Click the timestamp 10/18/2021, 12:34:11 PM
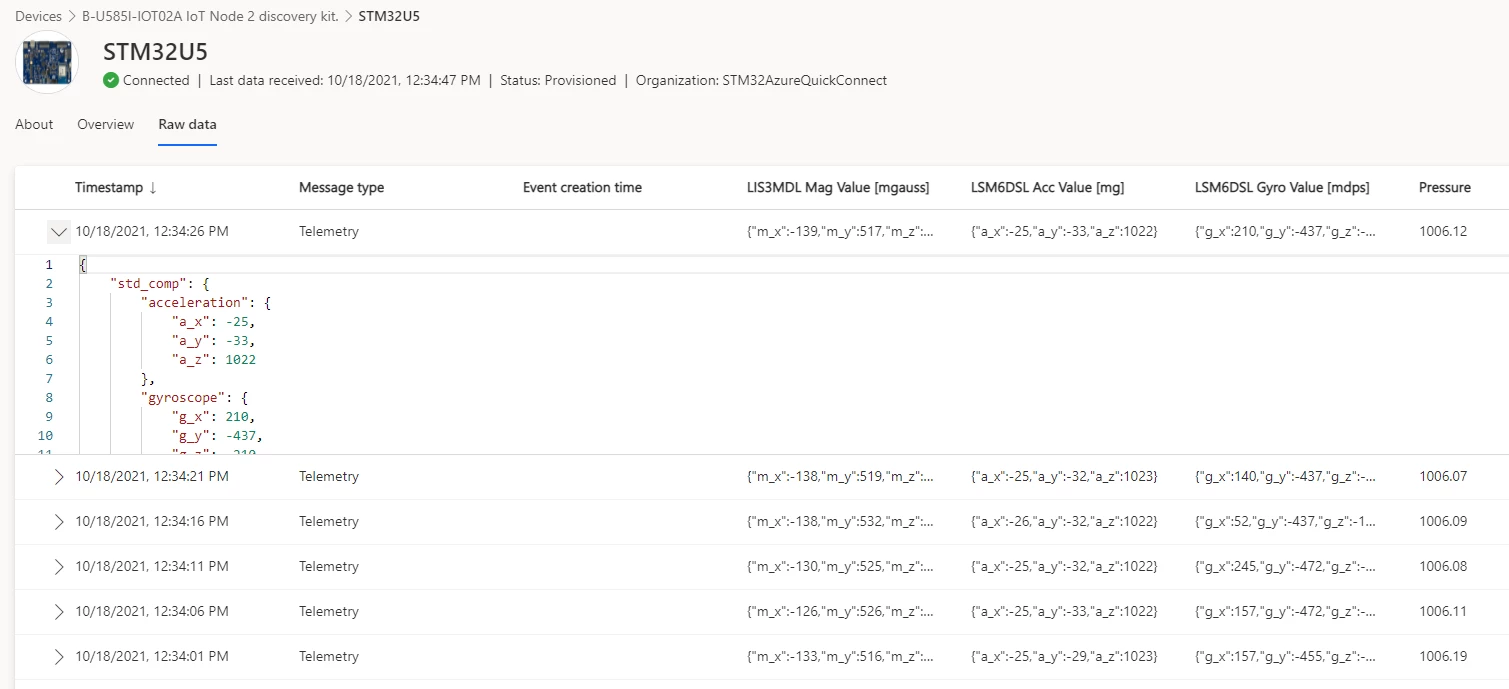Screen dimensions: 1509x689 point(152,567)
